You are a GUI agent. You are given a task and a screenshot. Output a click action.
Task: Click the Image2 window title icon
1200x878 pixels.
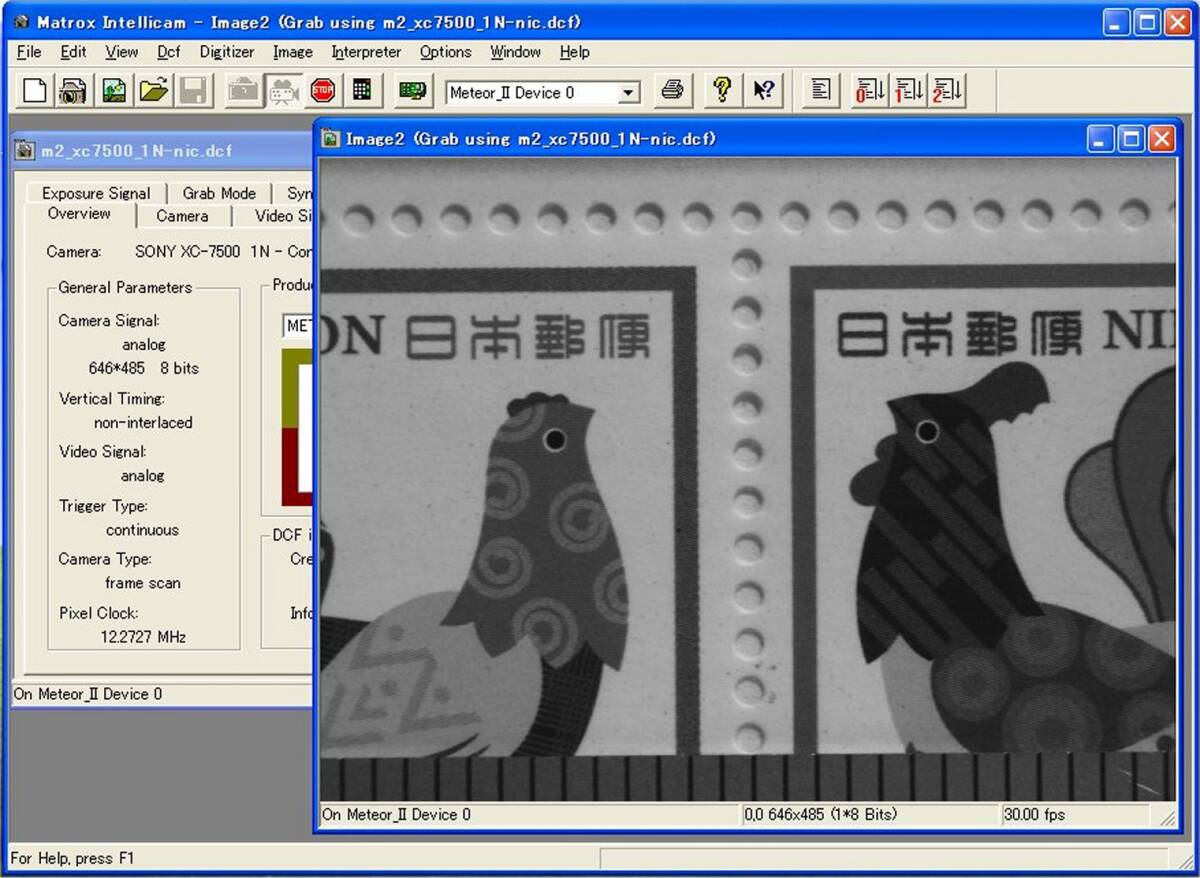click(331, 139)
